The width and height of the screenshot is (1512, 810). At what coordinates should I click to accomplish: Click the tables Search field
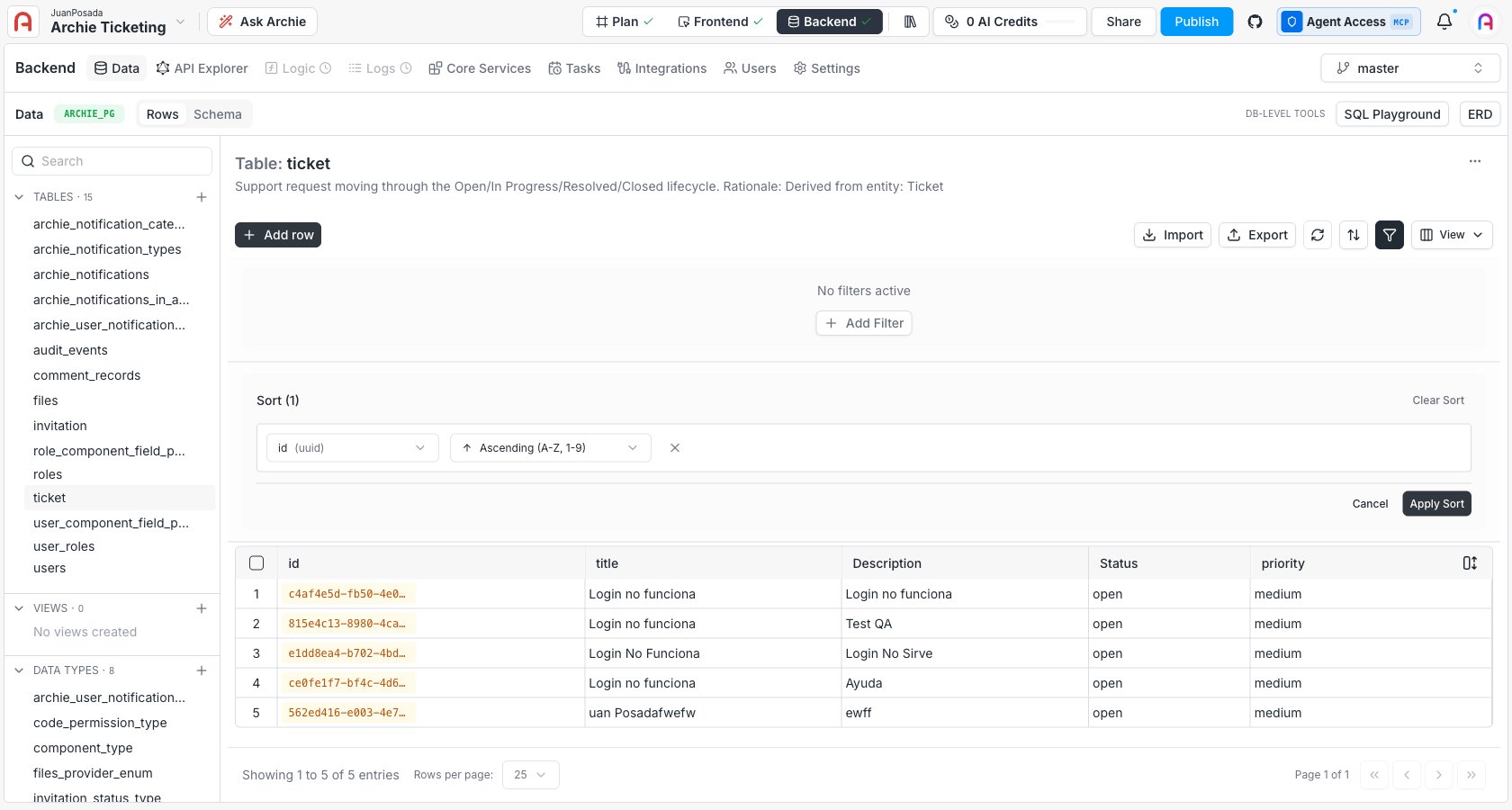112,161
